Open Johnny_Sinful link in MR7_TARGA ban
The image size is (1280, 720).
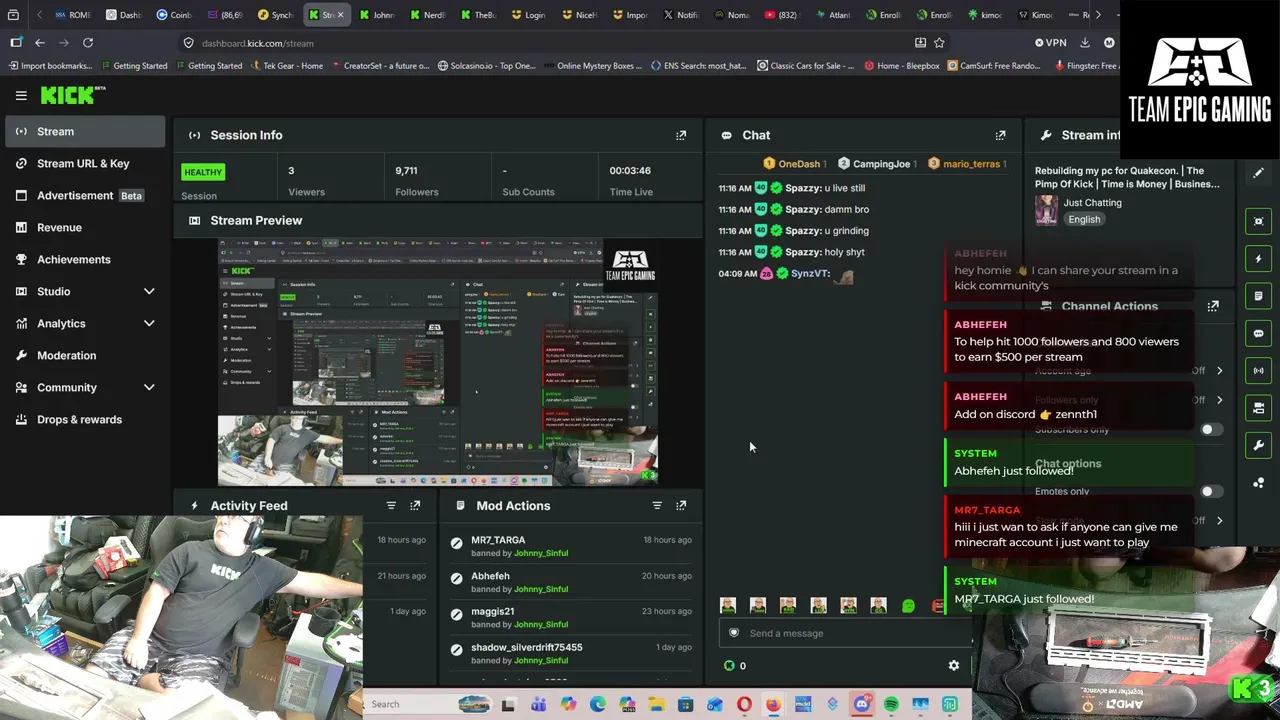tap(540, 553)
